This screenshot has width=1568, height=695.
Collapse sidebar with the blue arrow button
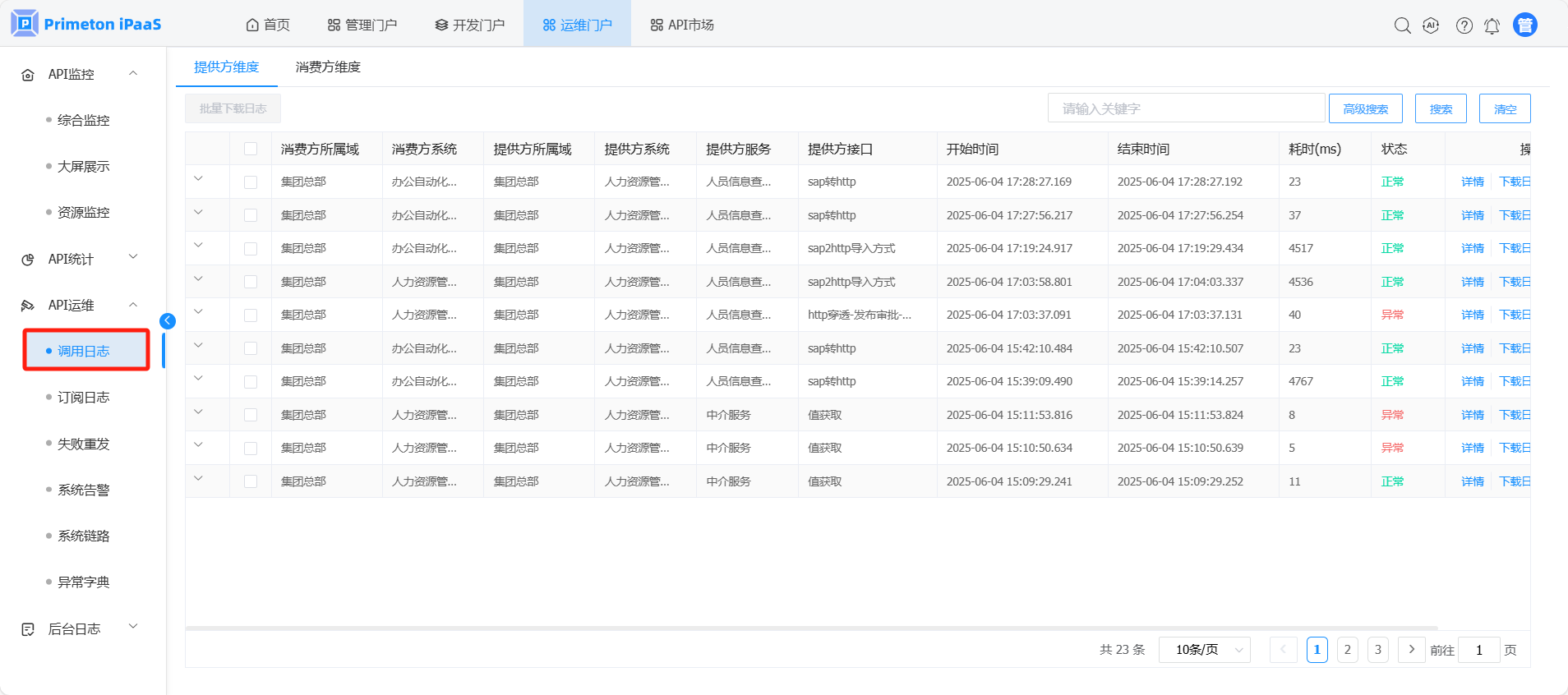[168, 321]
